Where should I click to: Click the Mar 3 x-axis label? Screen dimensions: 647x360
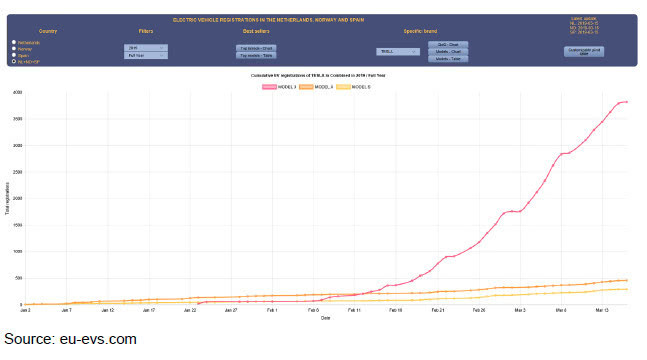(x=520, y=310)
